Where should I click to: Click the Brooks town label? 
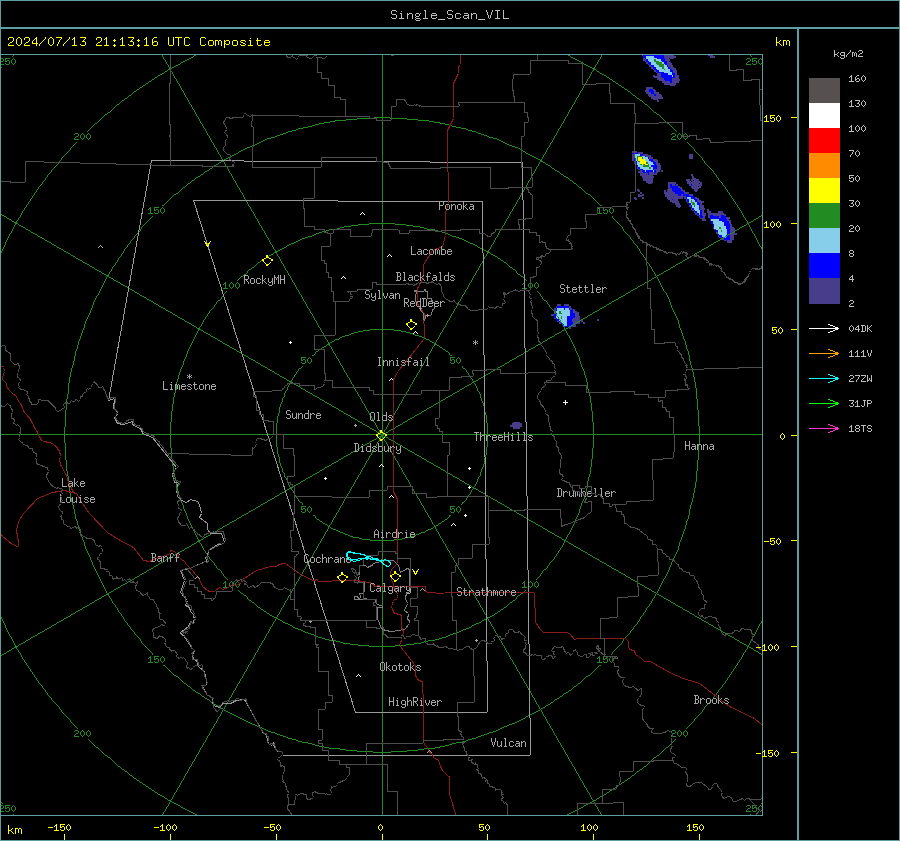[711, 700]
